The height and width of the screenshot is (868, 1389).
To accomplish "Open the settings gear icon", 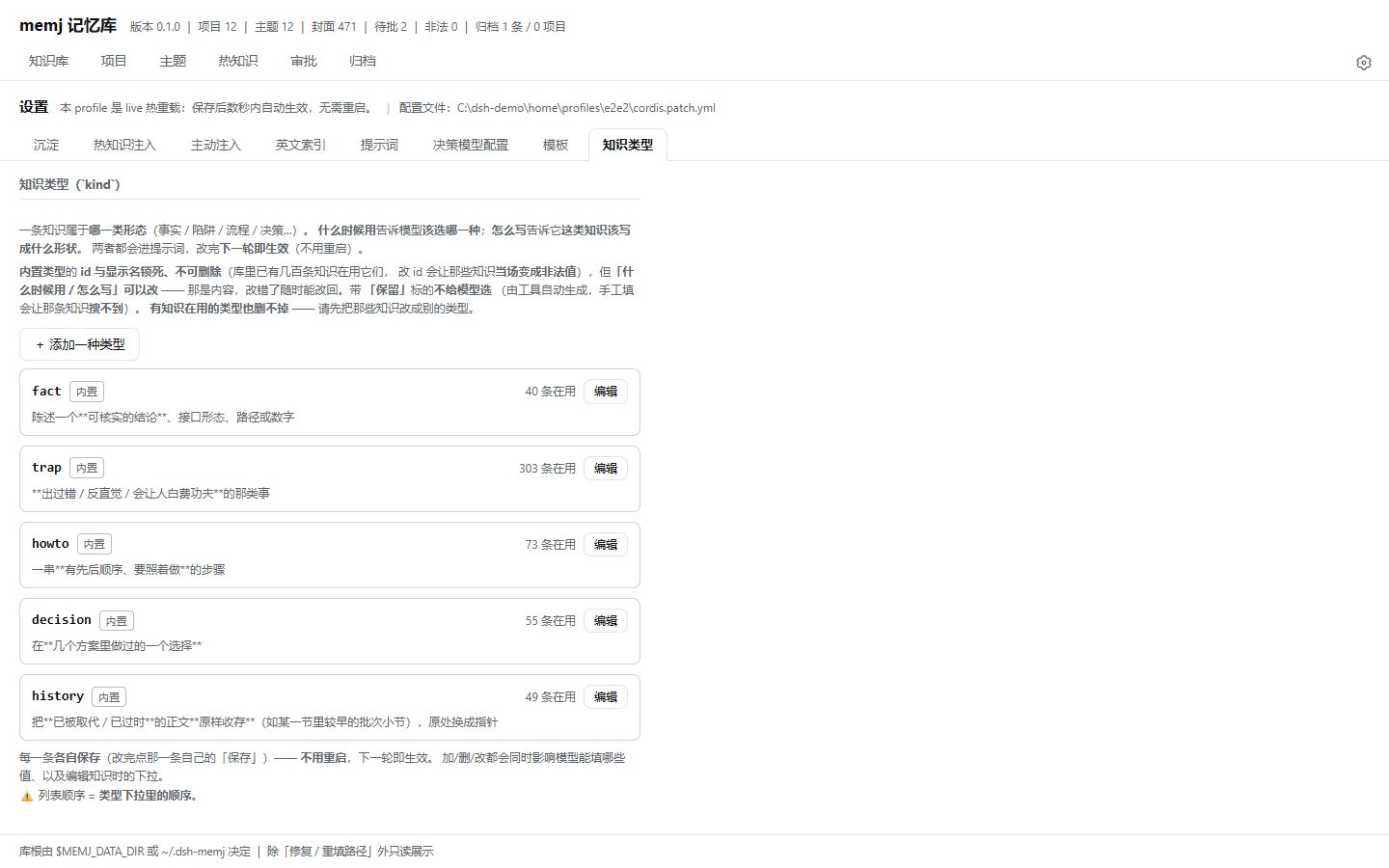I will click(1363, 62).
